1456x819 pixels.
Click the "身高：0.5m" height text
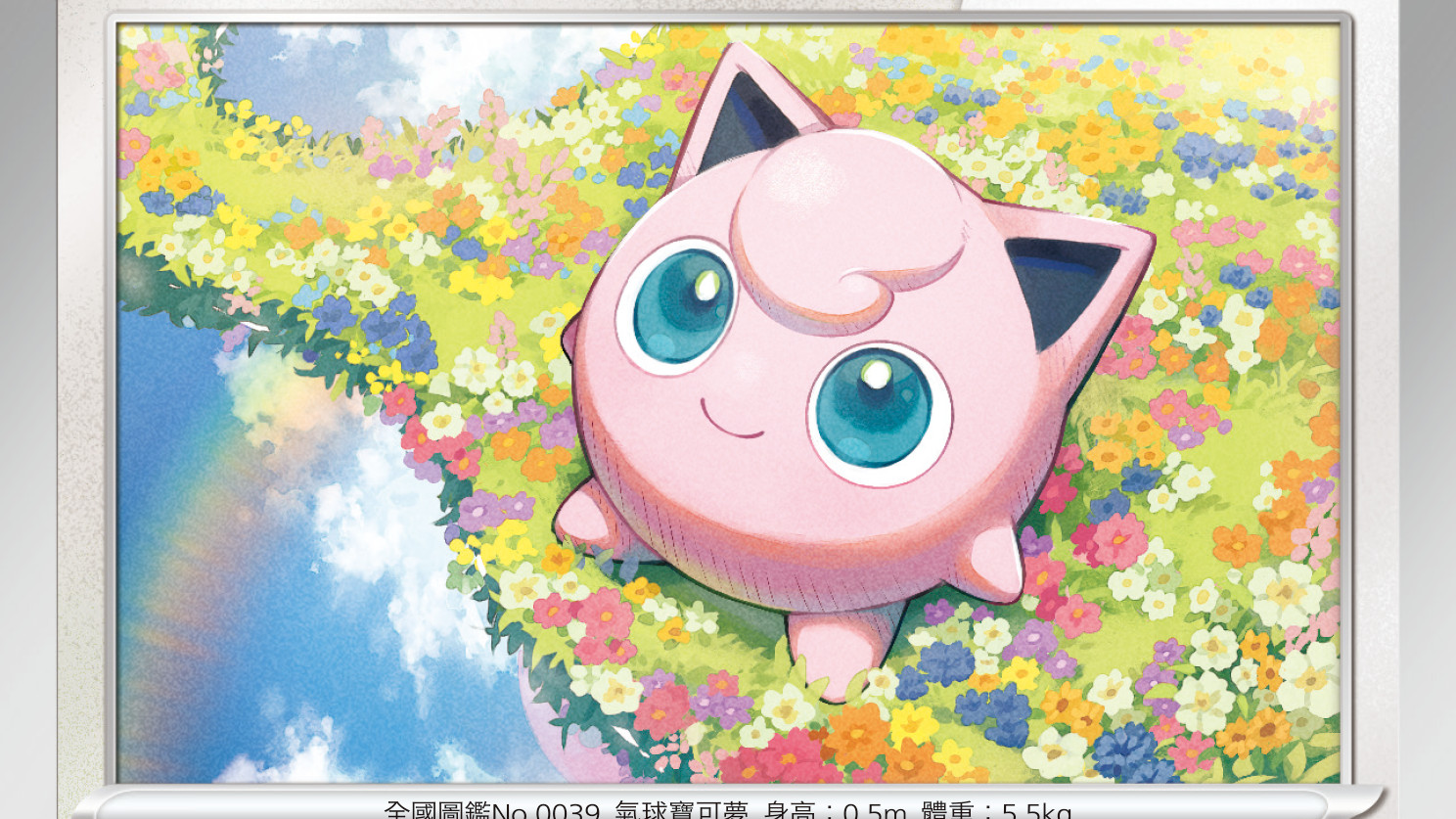tap(836, 811)
